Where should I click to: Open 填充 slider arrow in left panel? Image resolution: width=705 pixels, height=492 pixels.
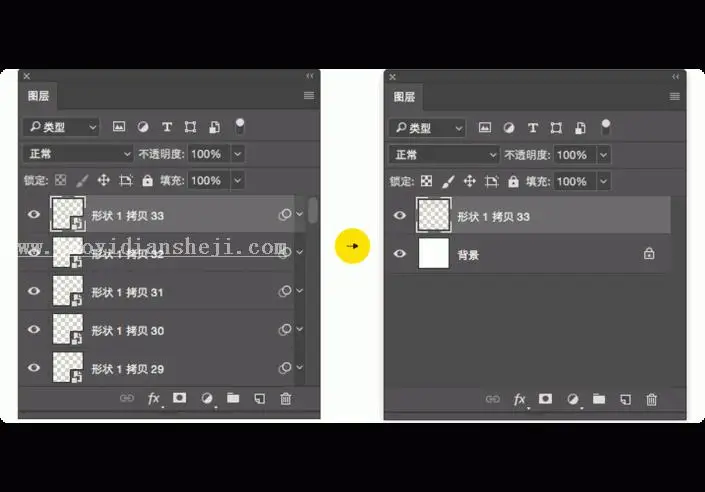(x=238, y=181)
